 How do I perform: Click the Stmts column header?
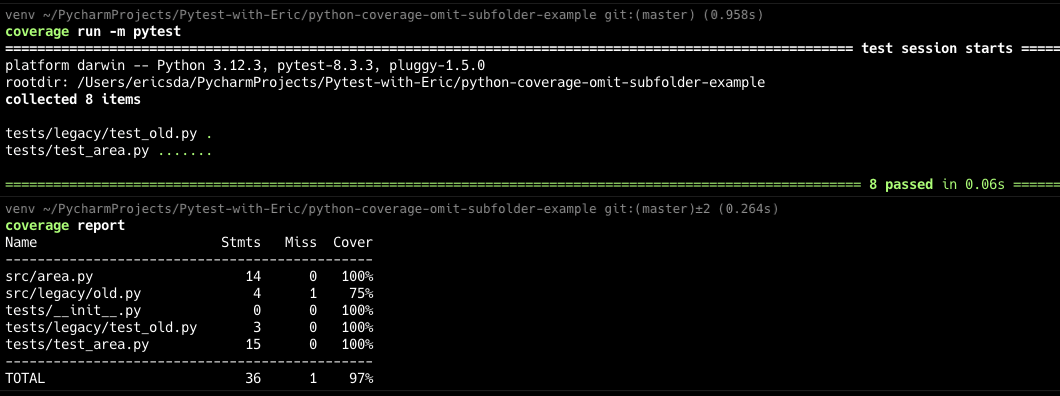[241, 243]
